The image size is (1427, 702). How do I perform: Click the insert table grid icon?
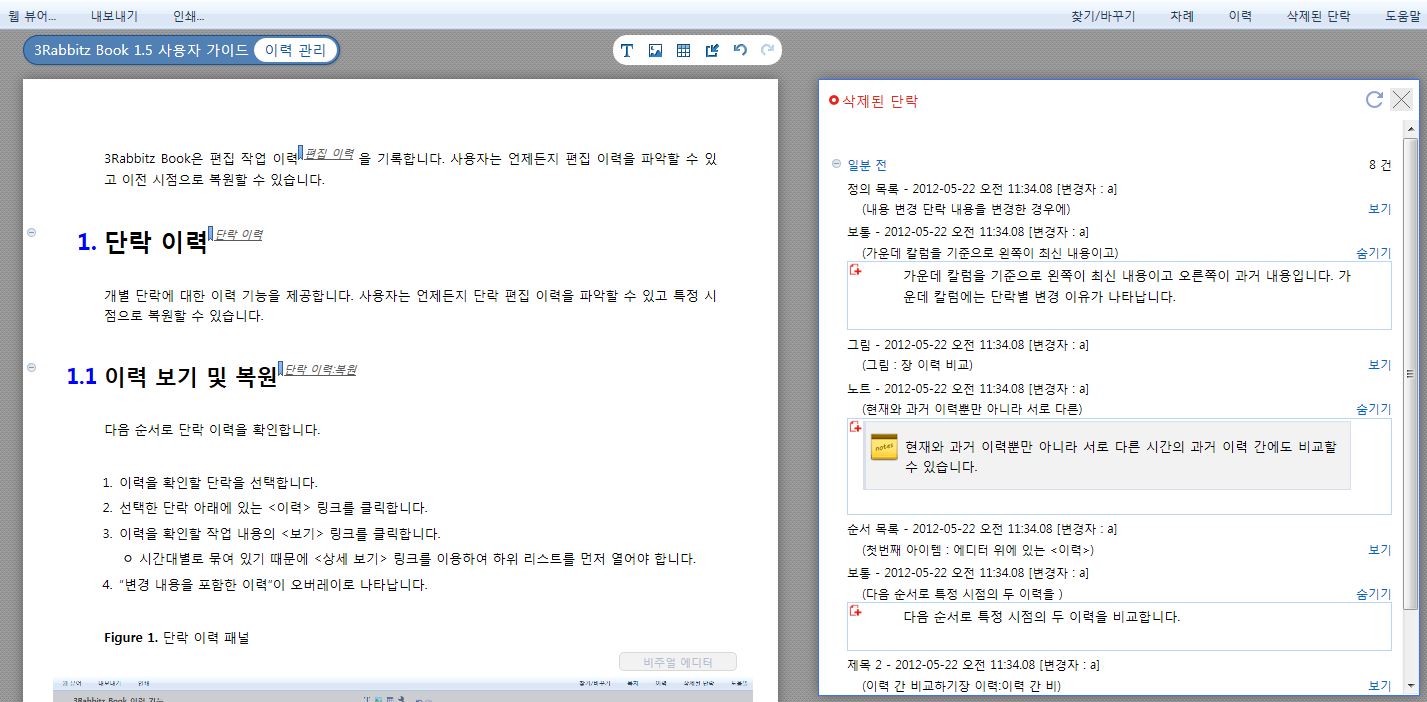pyautogui.click(x=683, y=51)
